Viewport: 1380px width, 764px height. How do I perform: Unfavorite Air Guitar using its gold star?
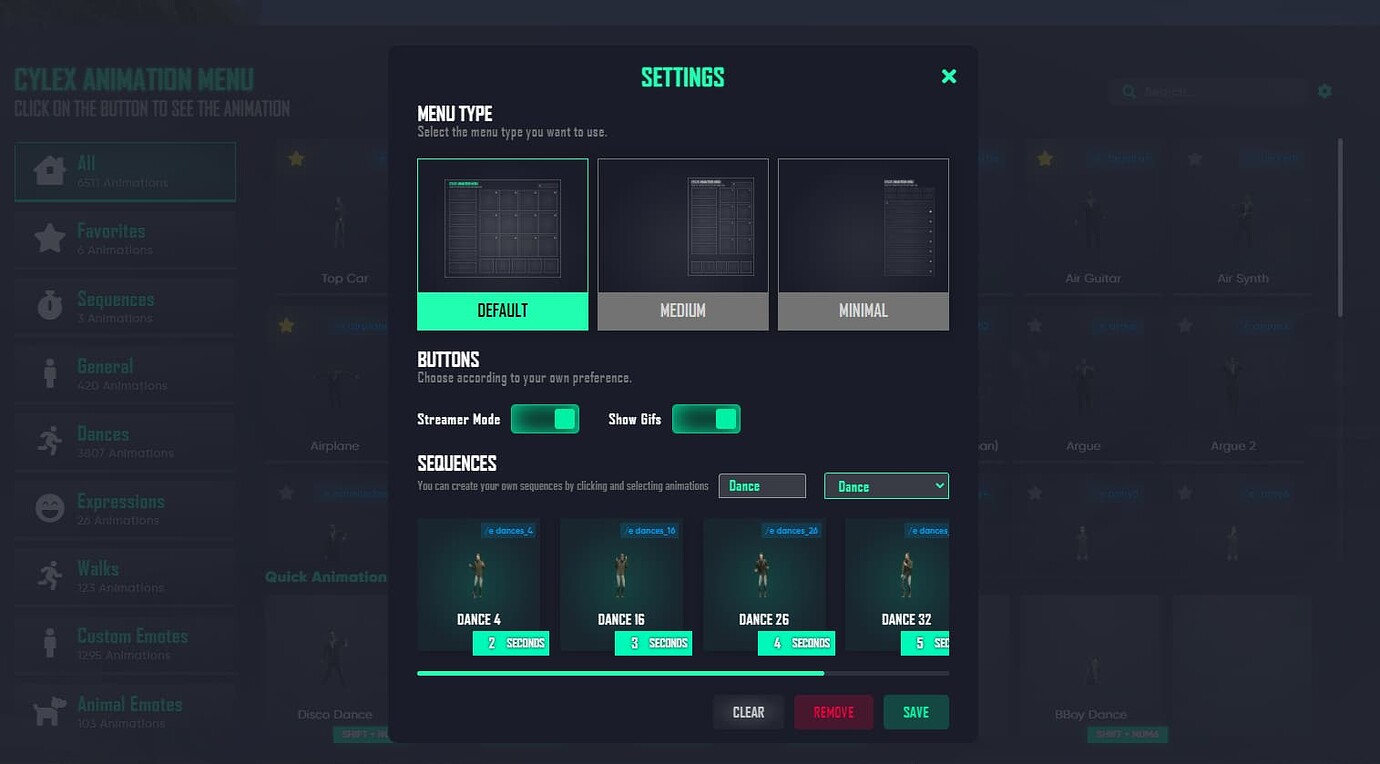click(x=1045, y=158)
